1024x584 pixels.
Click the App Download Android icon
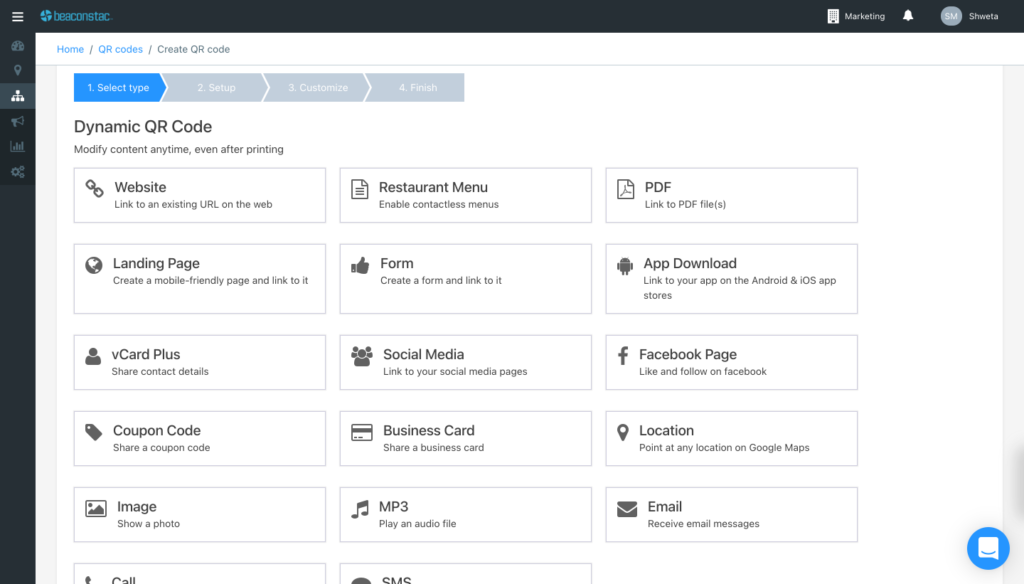[625, 266]
